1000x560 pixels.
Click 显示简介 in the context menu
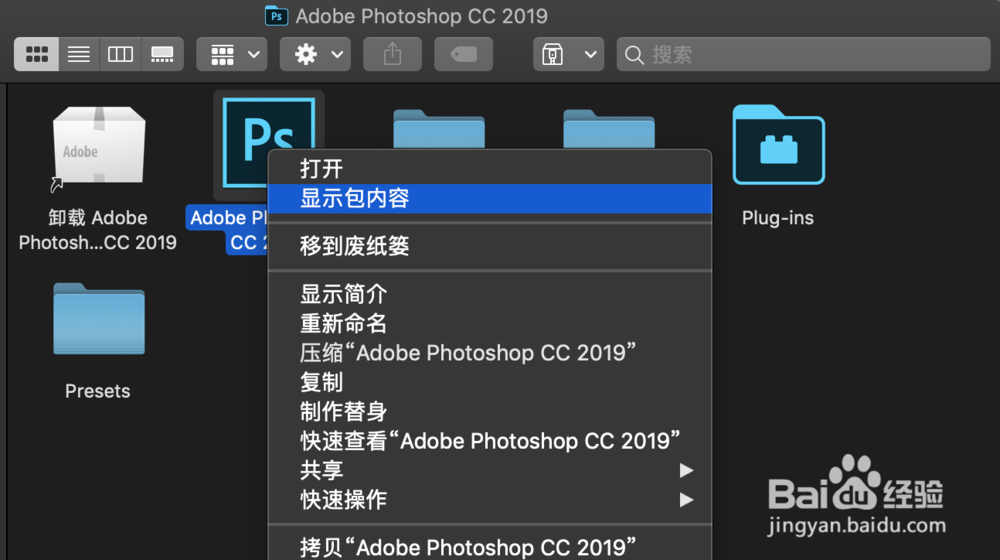(343, 295)
